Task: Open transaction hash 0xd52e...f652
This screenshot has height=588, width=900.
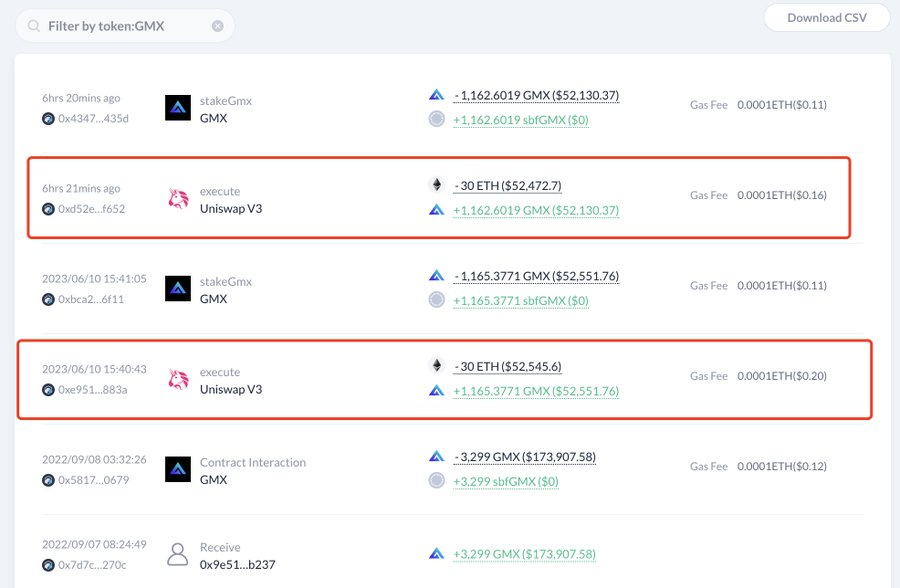Action: [x=91, y=209]
